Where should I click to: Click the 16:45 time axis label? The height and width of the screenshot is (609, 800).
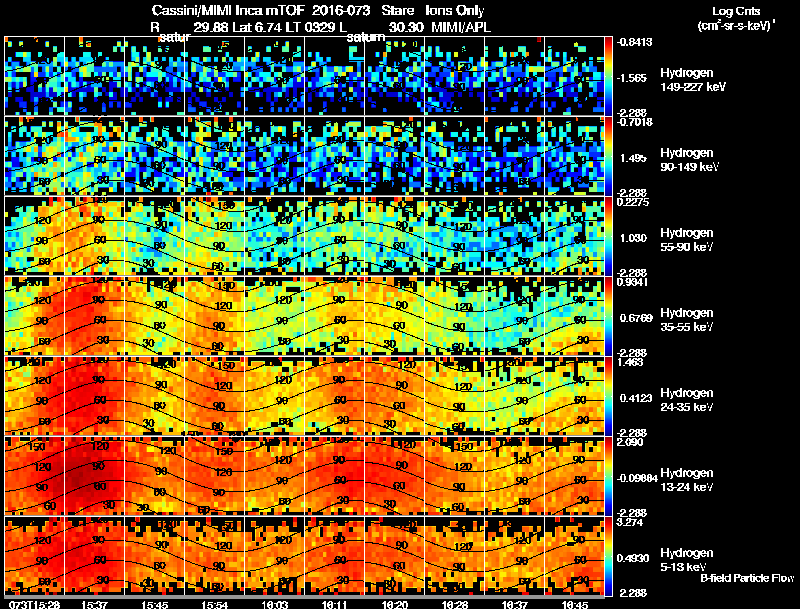574,604
